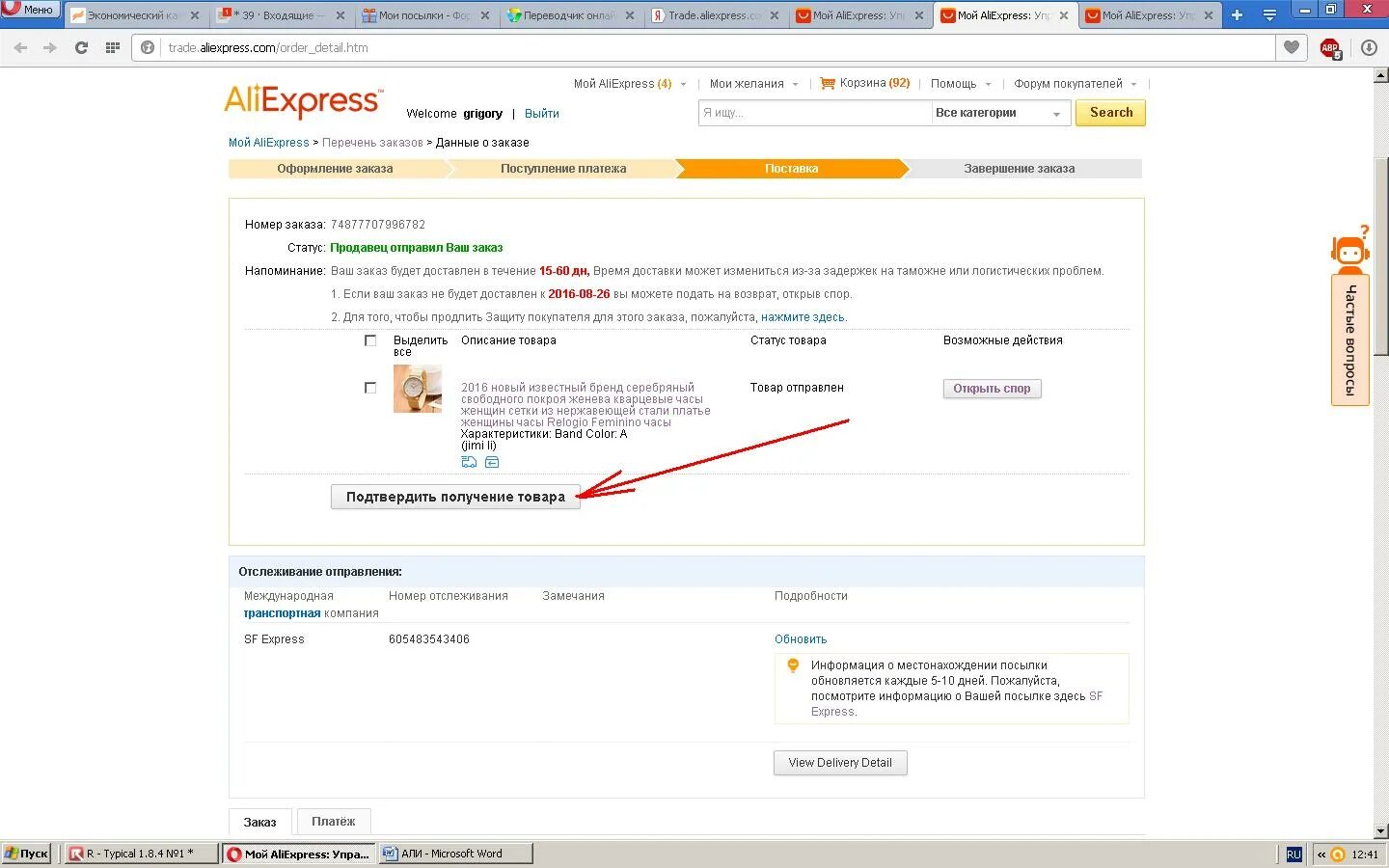Click the system clock 12:41

click(1365, 854)
